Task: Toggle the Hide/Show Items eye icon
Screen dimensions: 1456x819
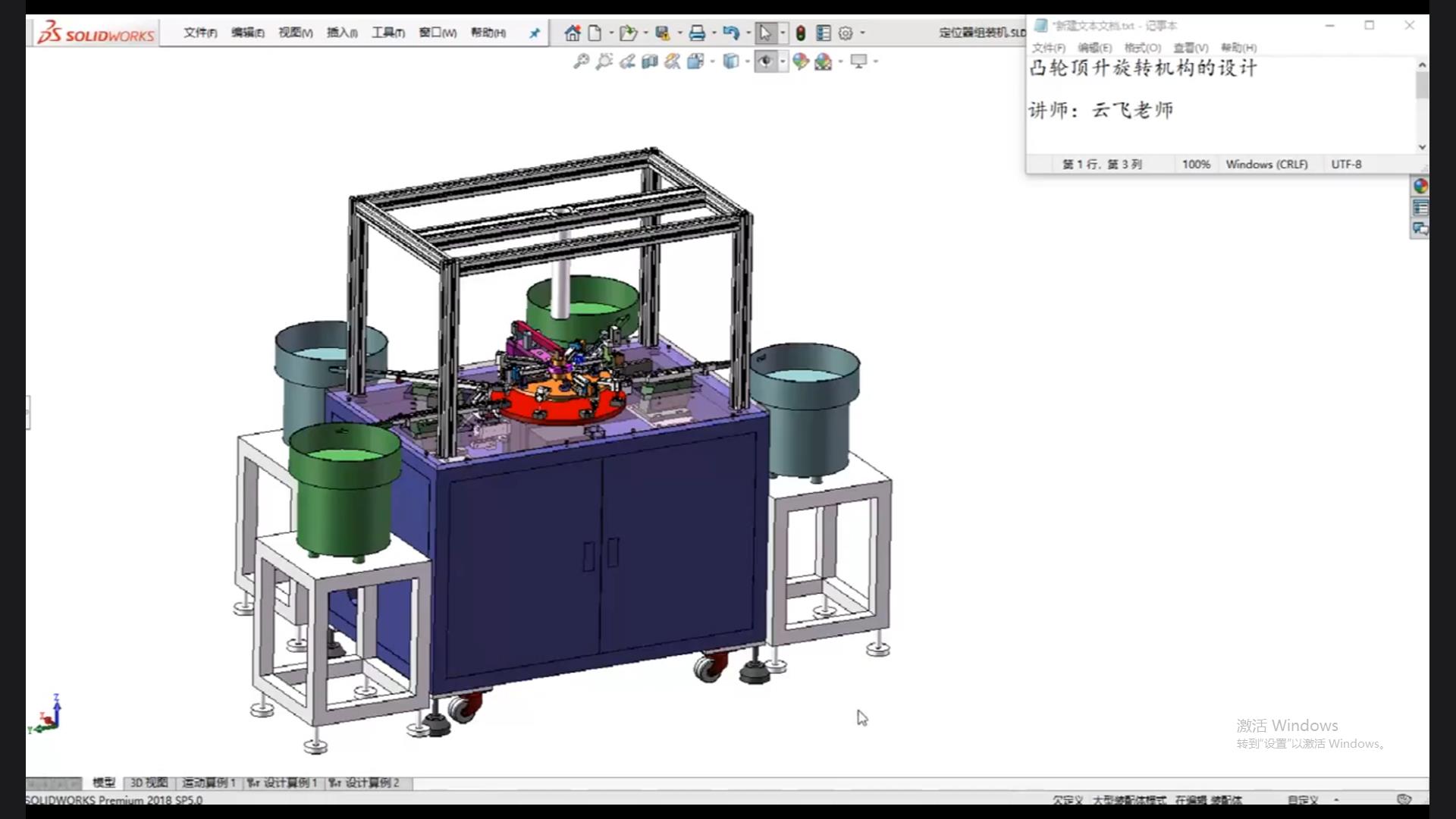Action: click(x=765, y=61)
